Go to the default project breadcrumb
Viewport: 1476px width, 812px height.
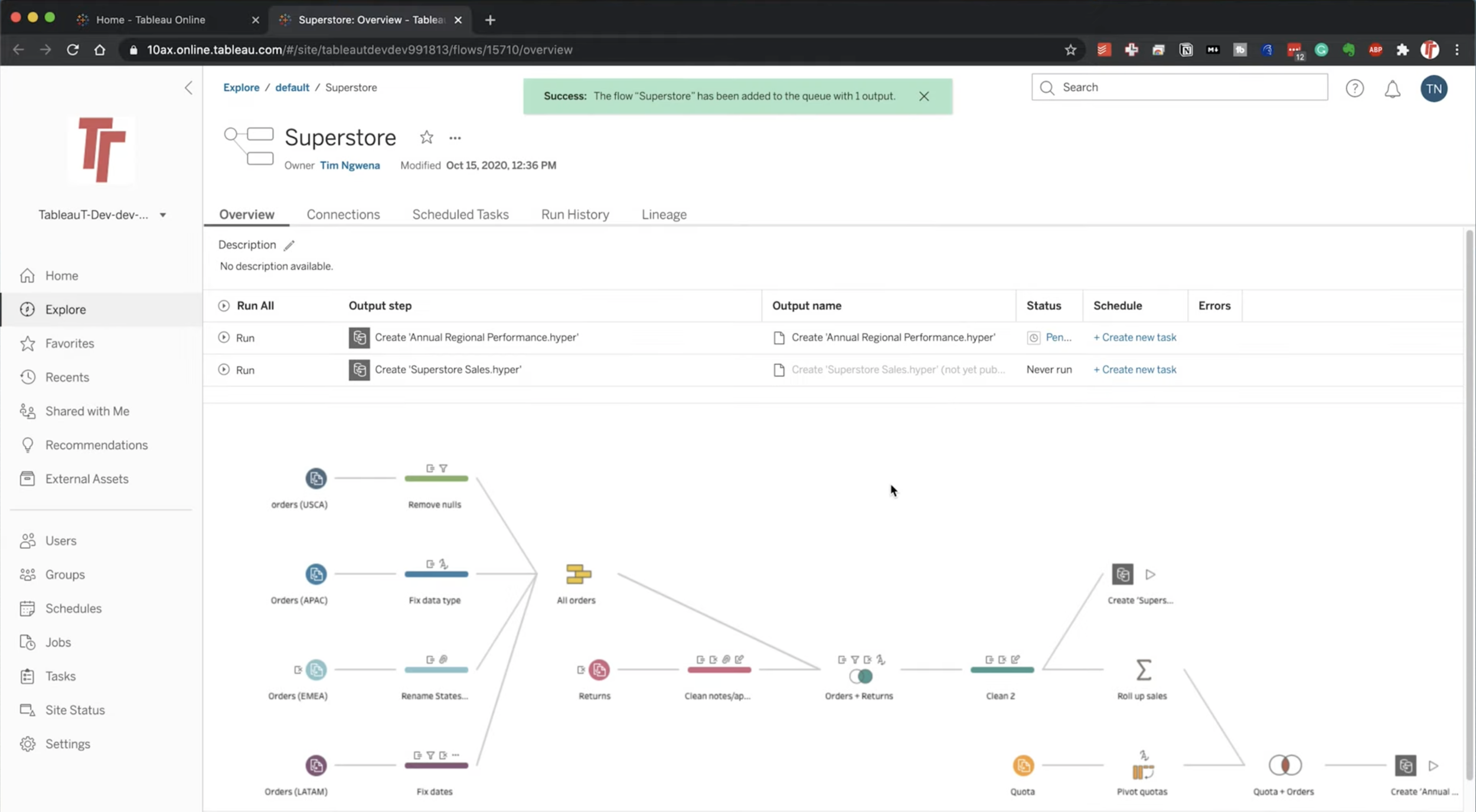(x=292, y=87)
